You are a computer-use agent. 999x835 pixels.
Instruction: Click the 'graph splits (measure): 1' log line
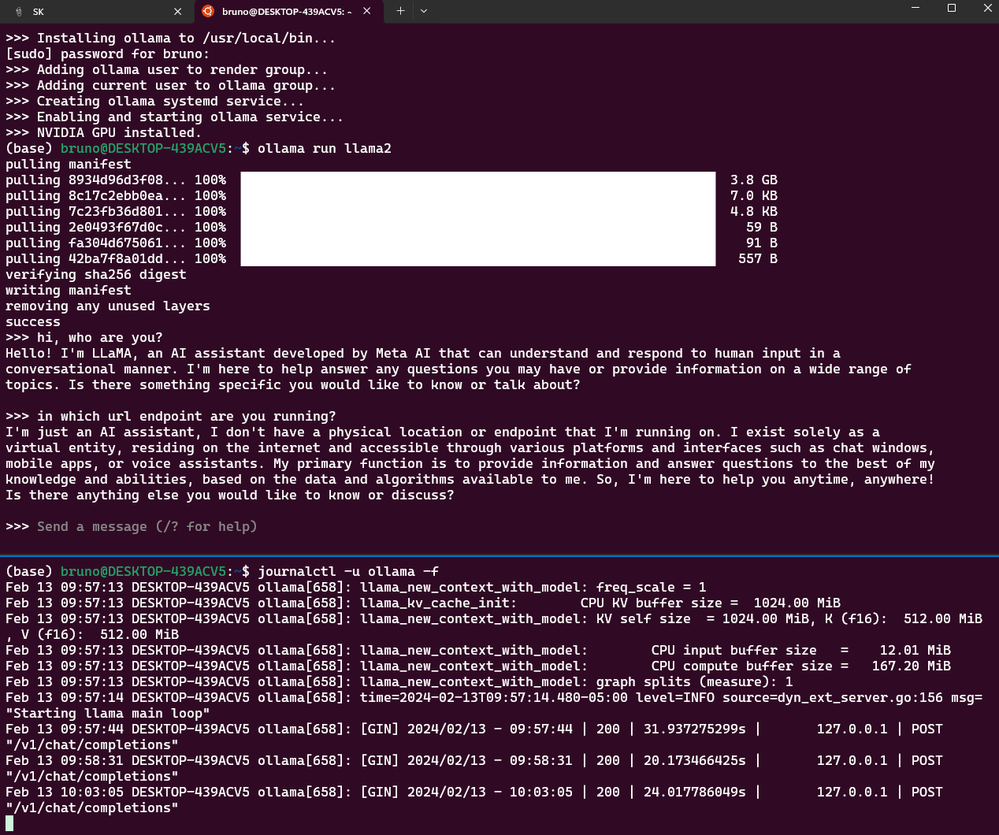[x=399, y=682]
